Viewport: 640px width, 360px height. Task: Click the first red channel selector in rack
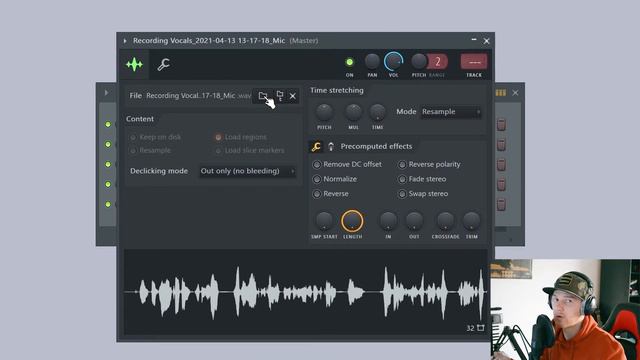(x=501, y=124)
